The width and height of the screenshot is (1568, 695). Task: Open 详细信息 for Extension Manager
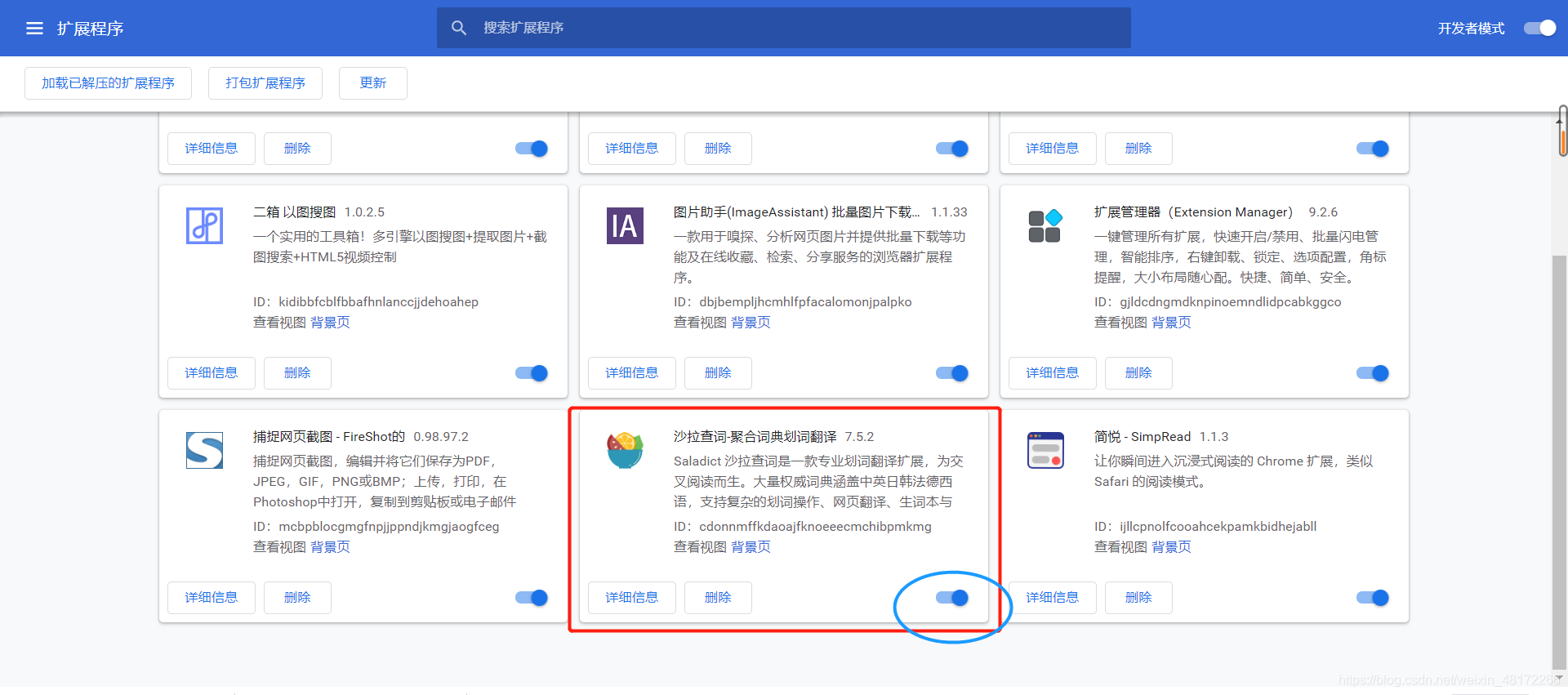click(1053, 373)
